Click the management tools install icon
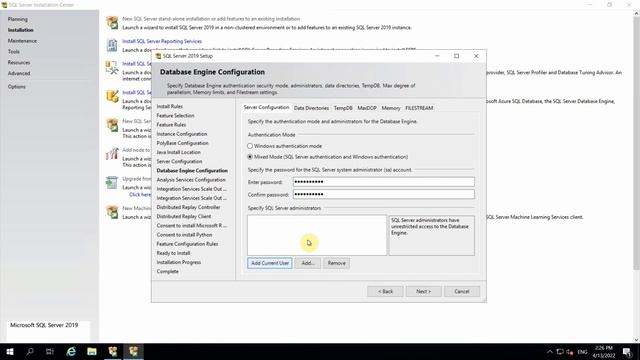The image size is (640, 360). click(x=112, y=67)
